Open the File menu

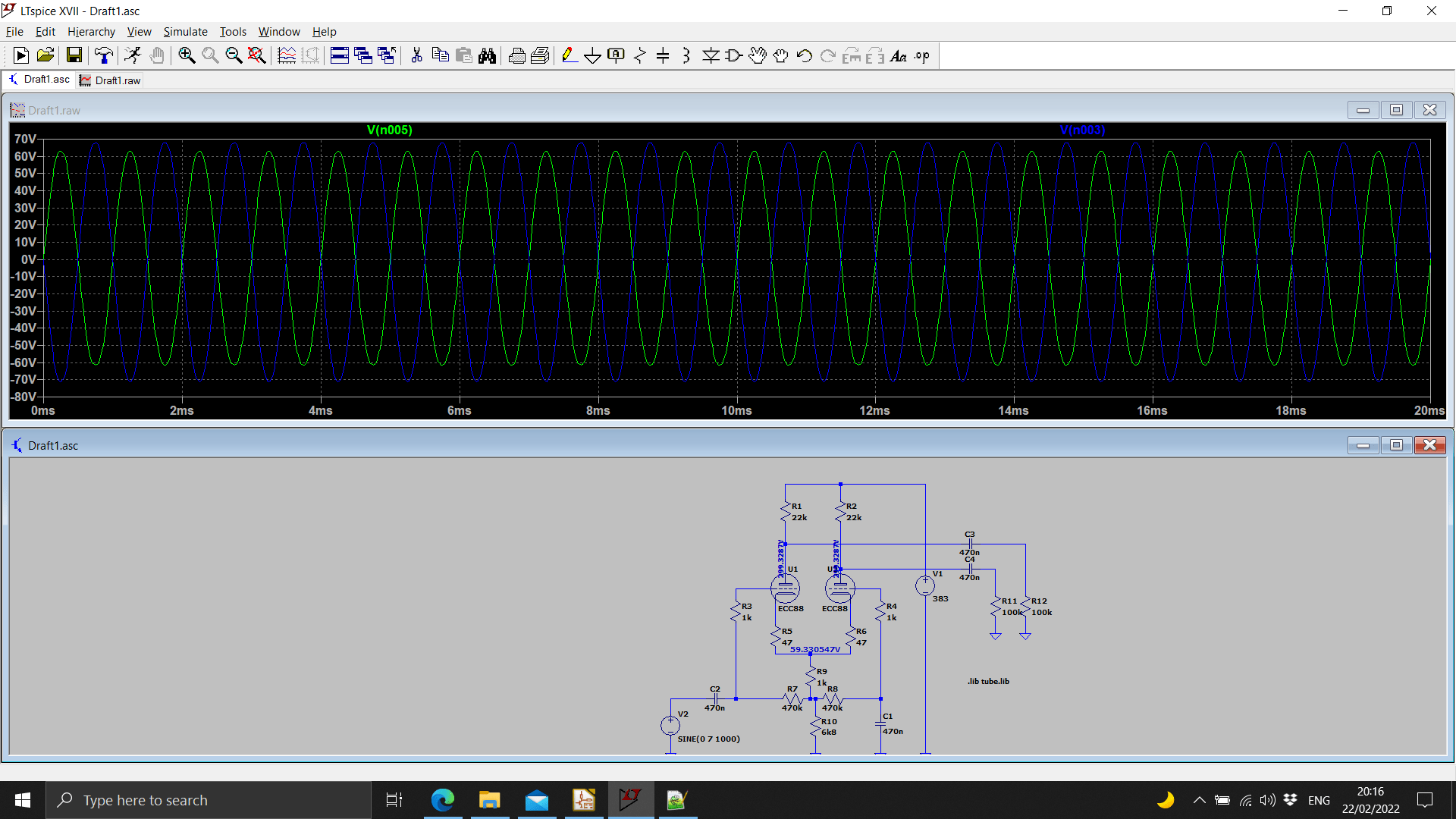tap(14, 31)
